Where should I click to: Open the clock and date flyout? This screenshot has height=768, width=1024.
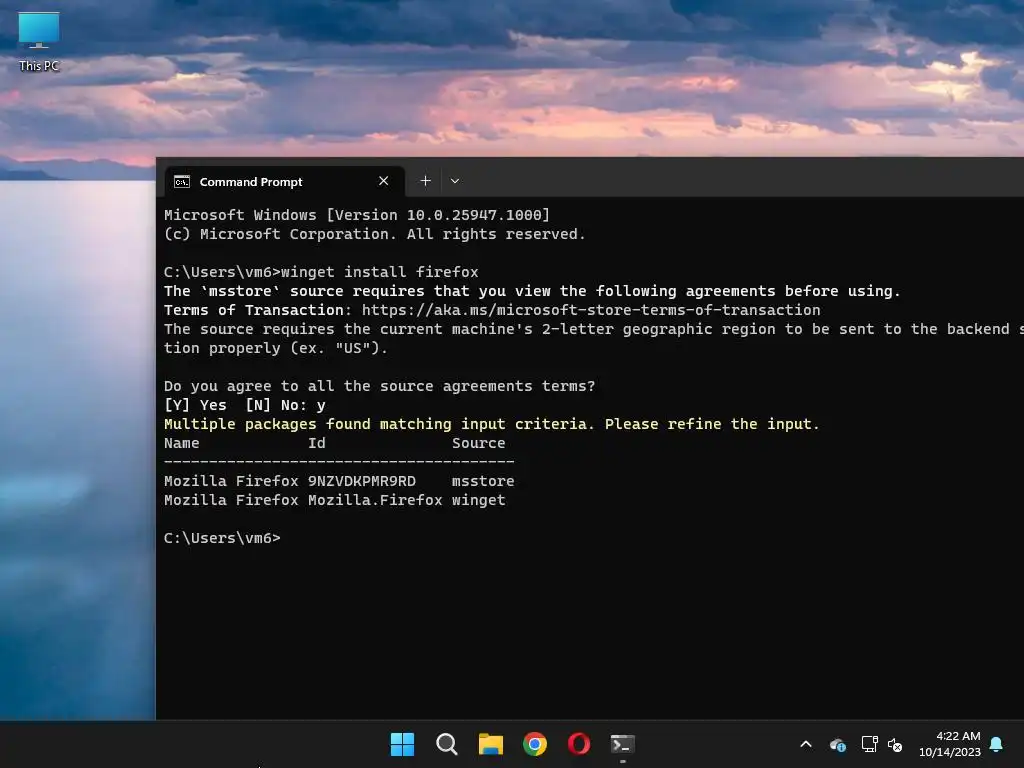[x=950, y=744]
